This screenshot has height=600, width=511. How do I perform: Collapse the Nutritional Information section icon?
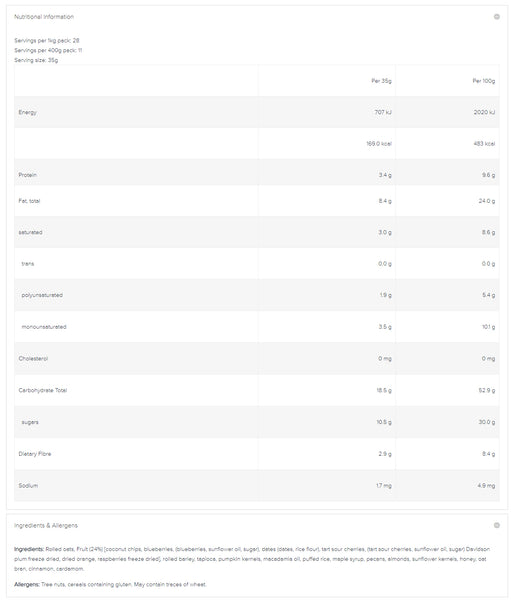[496, 16]
